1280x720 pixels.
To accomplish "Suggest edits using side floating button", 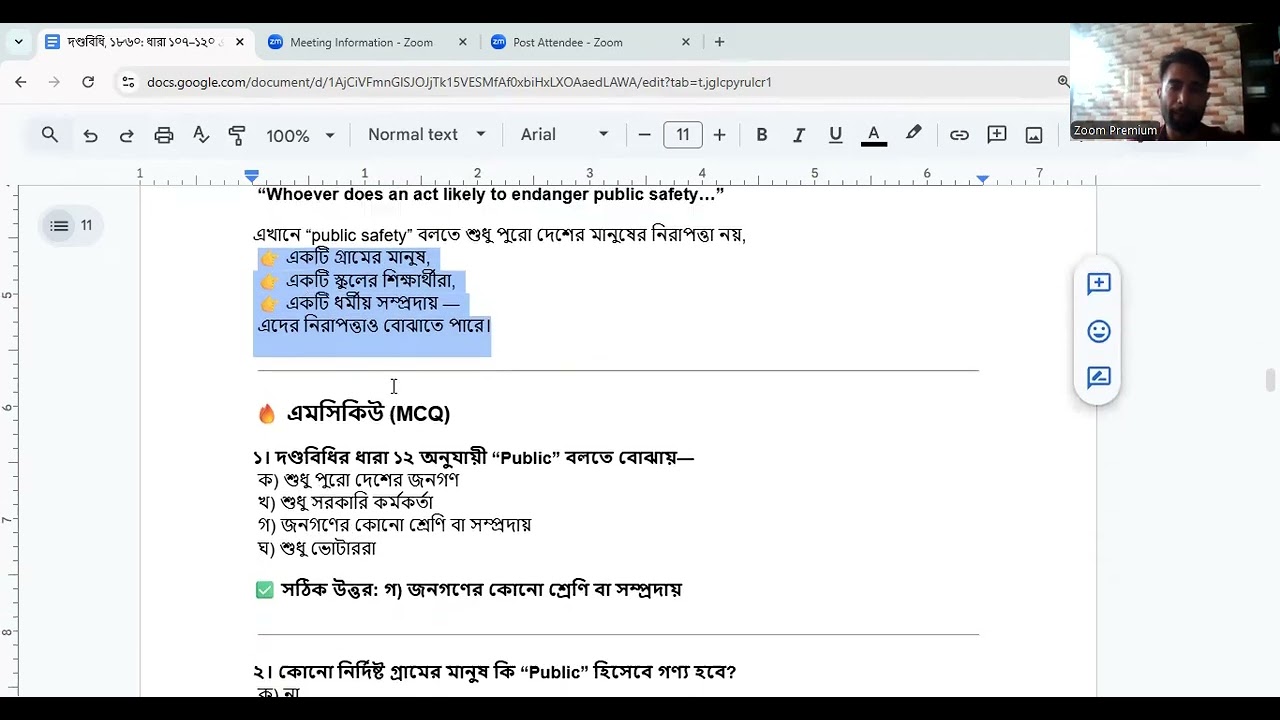I will point(1098,377).
